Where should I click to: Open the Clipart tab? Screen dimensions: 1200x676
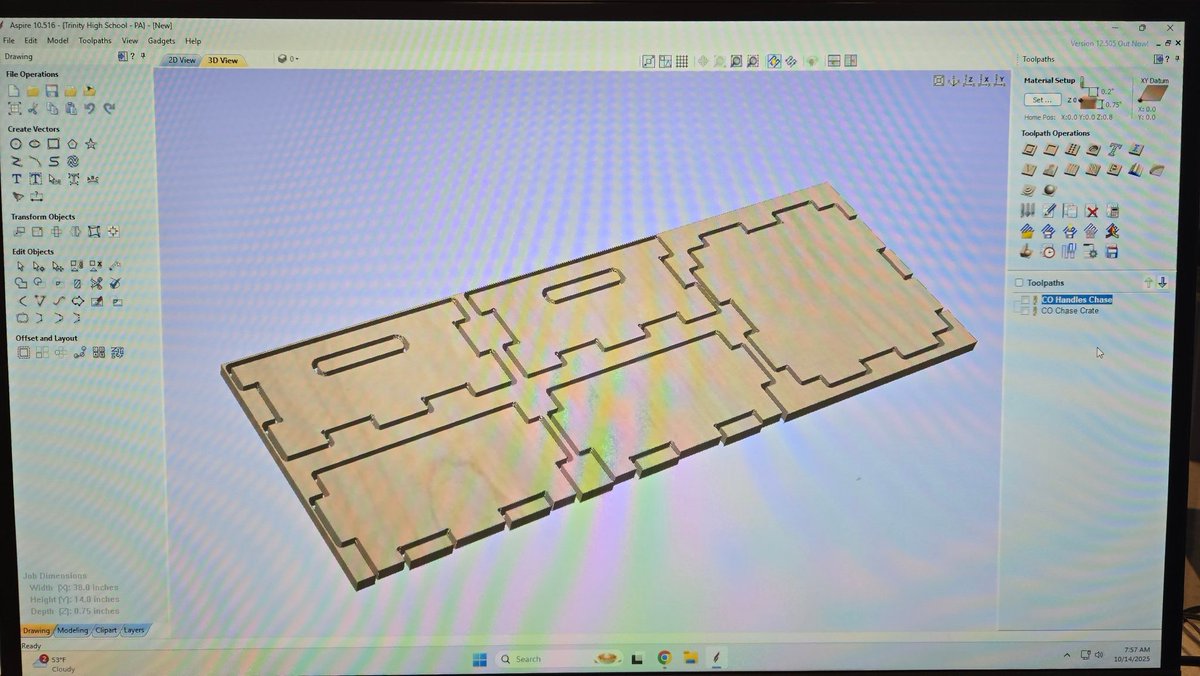106,630
